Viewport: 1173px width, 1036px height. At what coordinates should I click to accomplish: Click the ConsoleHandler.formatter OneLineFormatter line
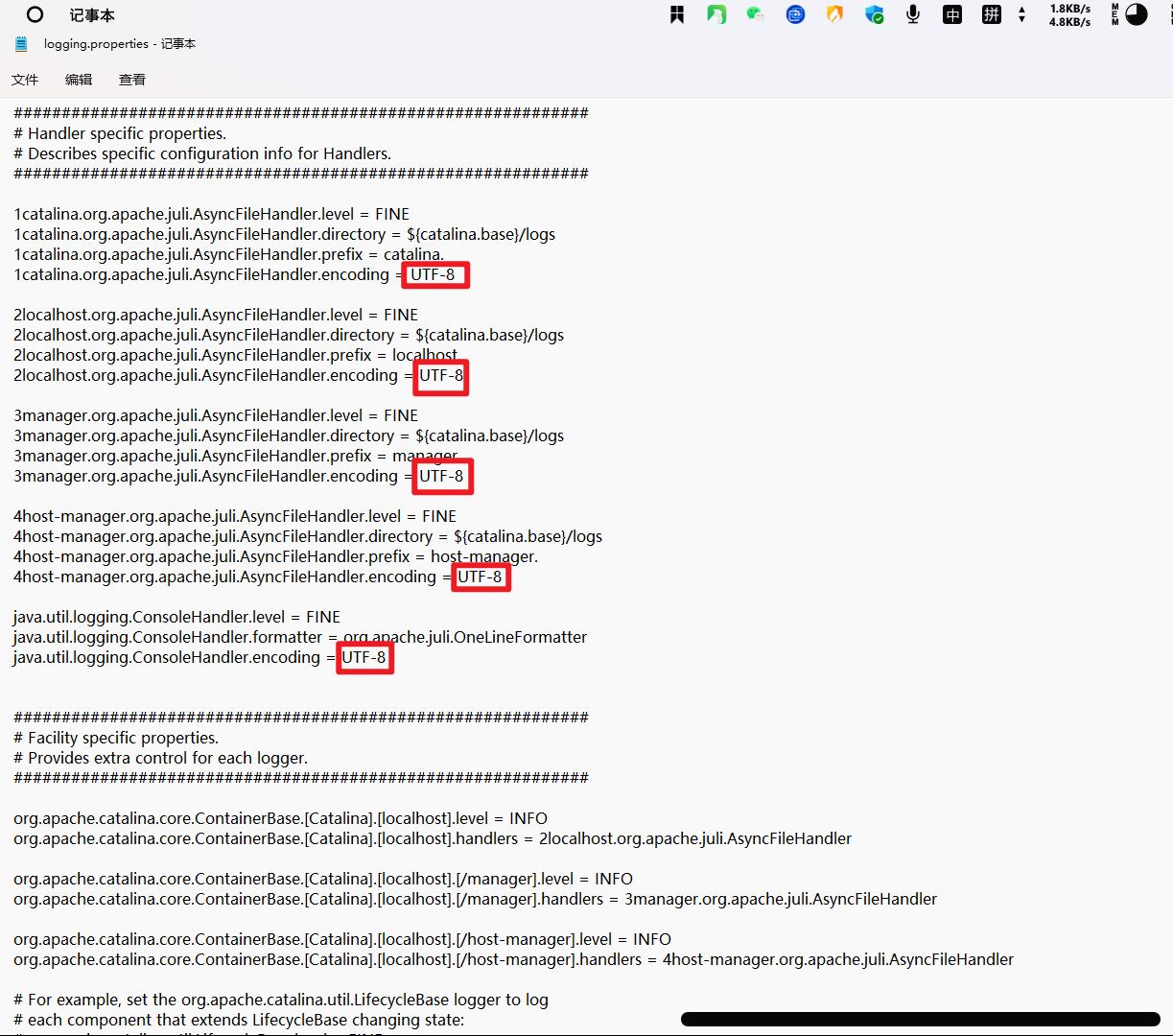point(300,637)
